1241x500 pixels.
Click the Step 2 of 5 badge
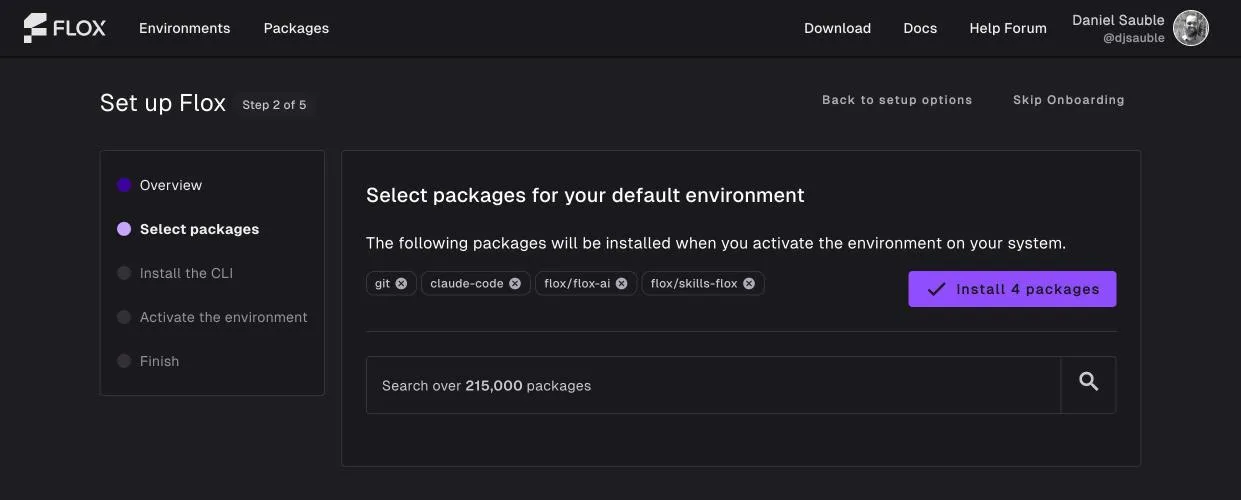pyautogui.click(x=274, y=105)
